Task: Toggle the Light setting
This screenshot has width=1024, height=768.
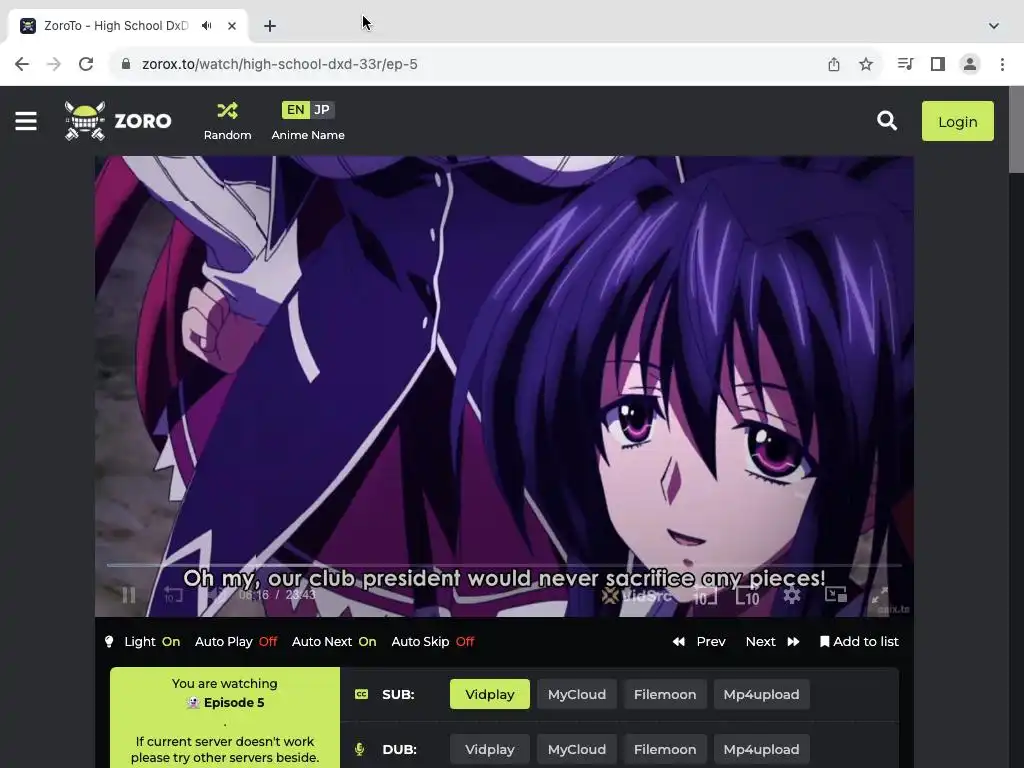Action: click(142, 641)
